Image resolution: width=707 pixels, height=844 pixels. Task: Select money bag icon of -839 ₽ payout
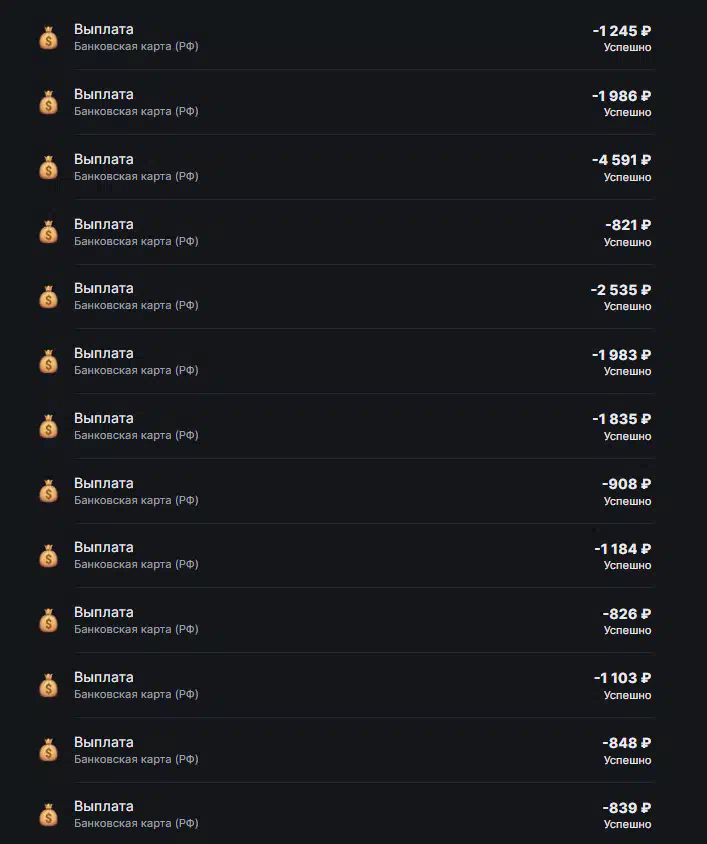48,814
